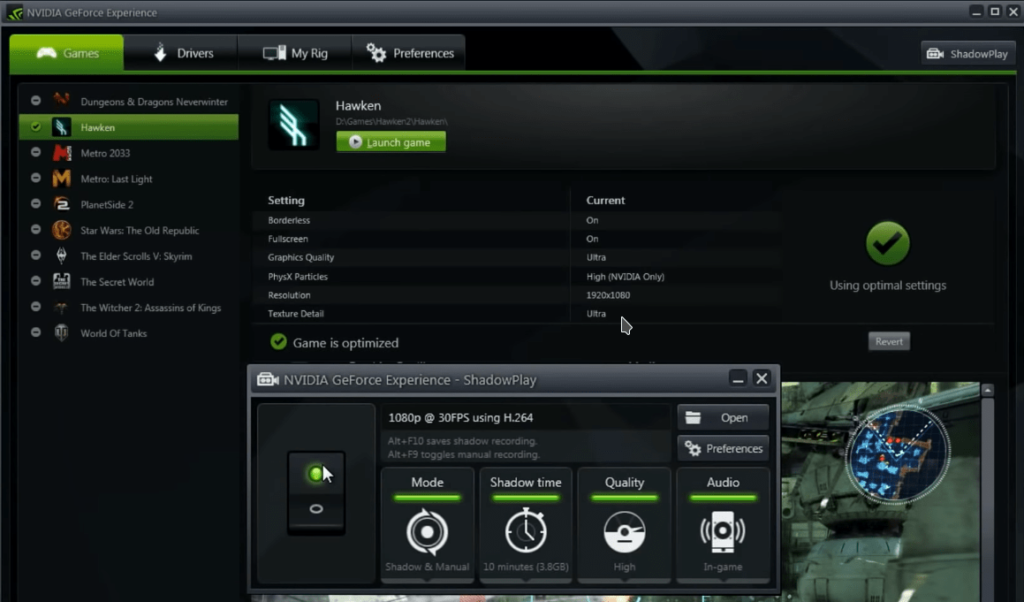Click status circle beside World Of Tanks
The height and width of the screenshot is (602, 1024).
36,332
